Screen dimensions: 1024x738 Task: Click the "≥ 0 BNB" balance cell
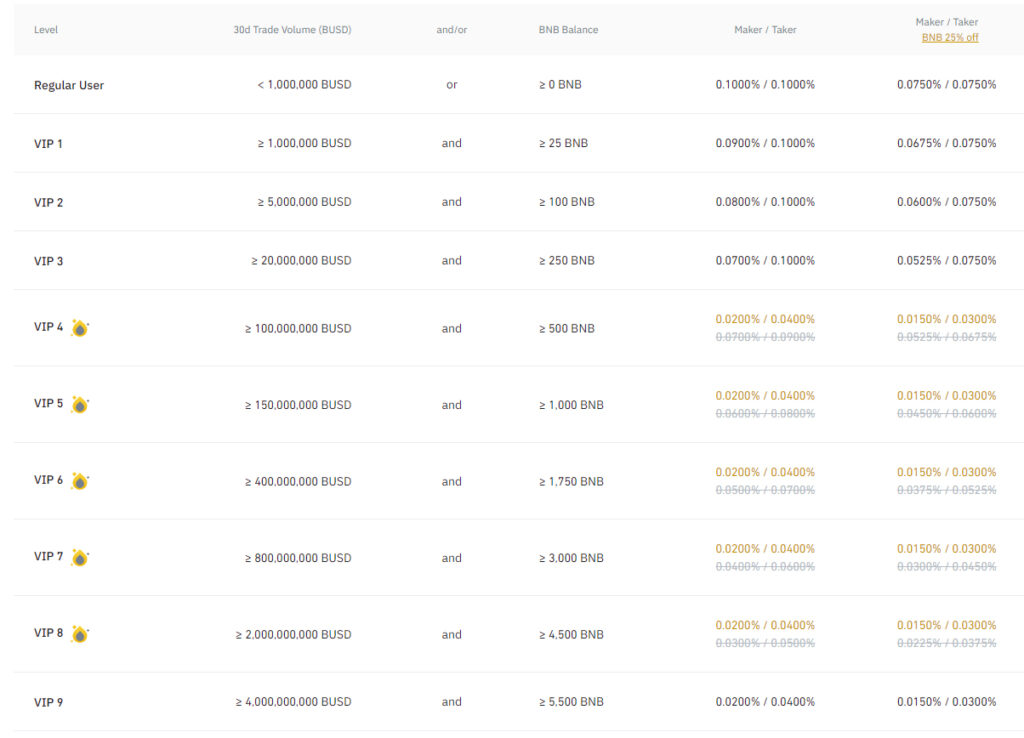[560, 84]
